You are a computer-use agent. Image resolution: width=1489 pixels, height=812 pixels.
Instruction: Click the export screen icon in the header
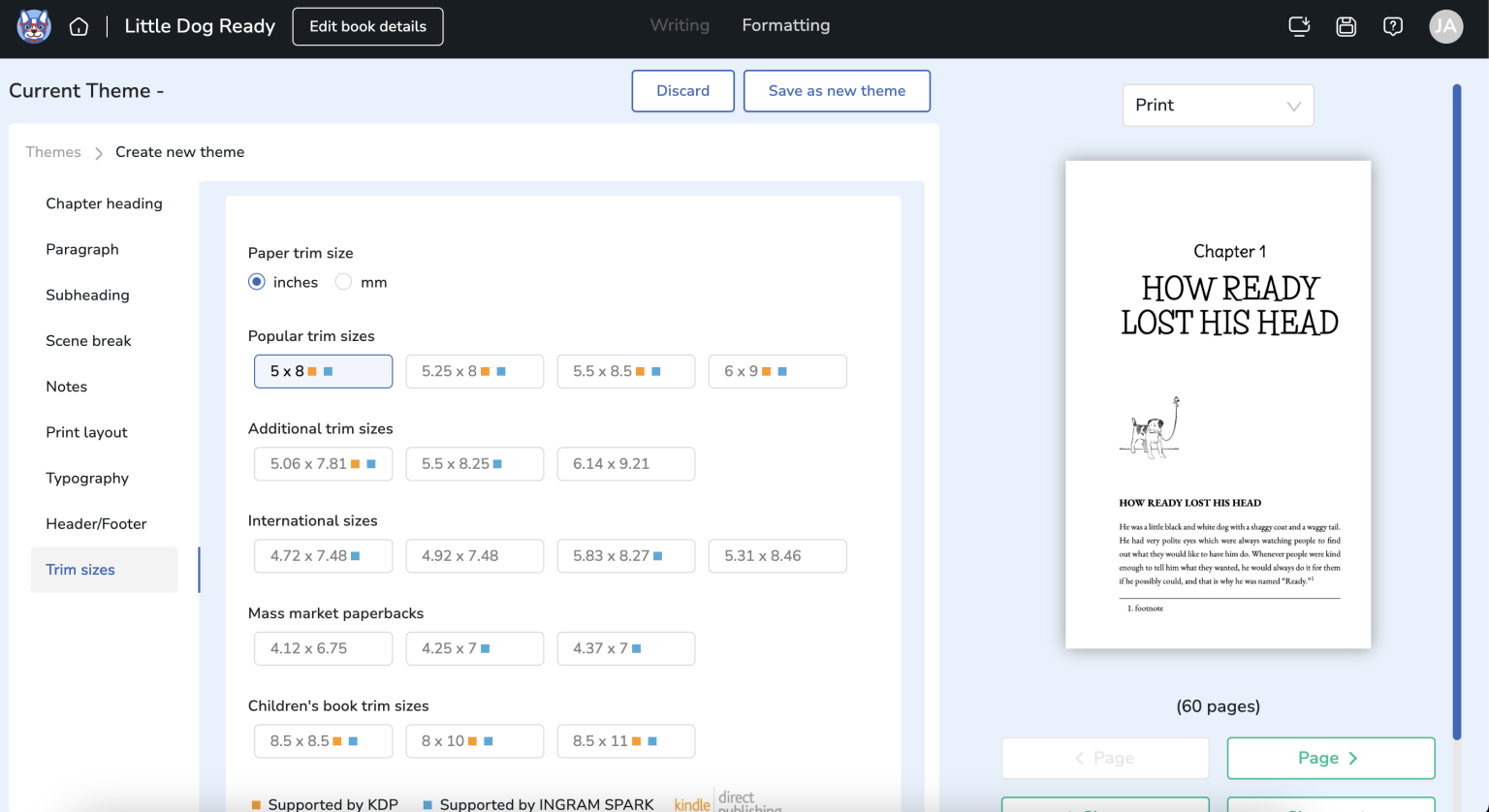coord(1299,26)
